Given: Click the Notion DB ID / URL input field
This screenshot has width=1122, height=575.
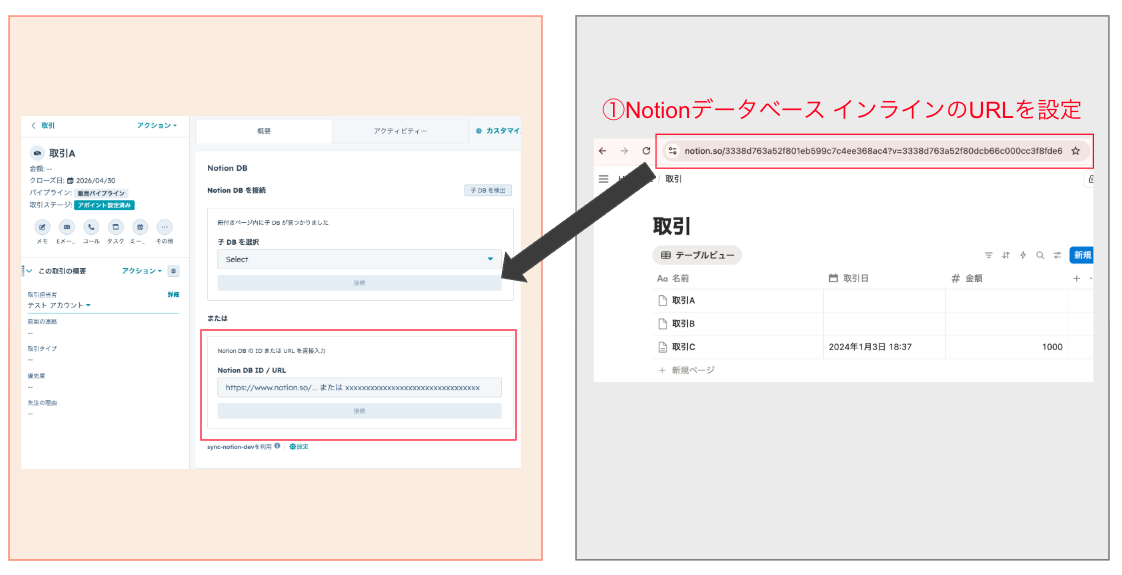Looking at the screenshot, I should [x=359, y=388].
